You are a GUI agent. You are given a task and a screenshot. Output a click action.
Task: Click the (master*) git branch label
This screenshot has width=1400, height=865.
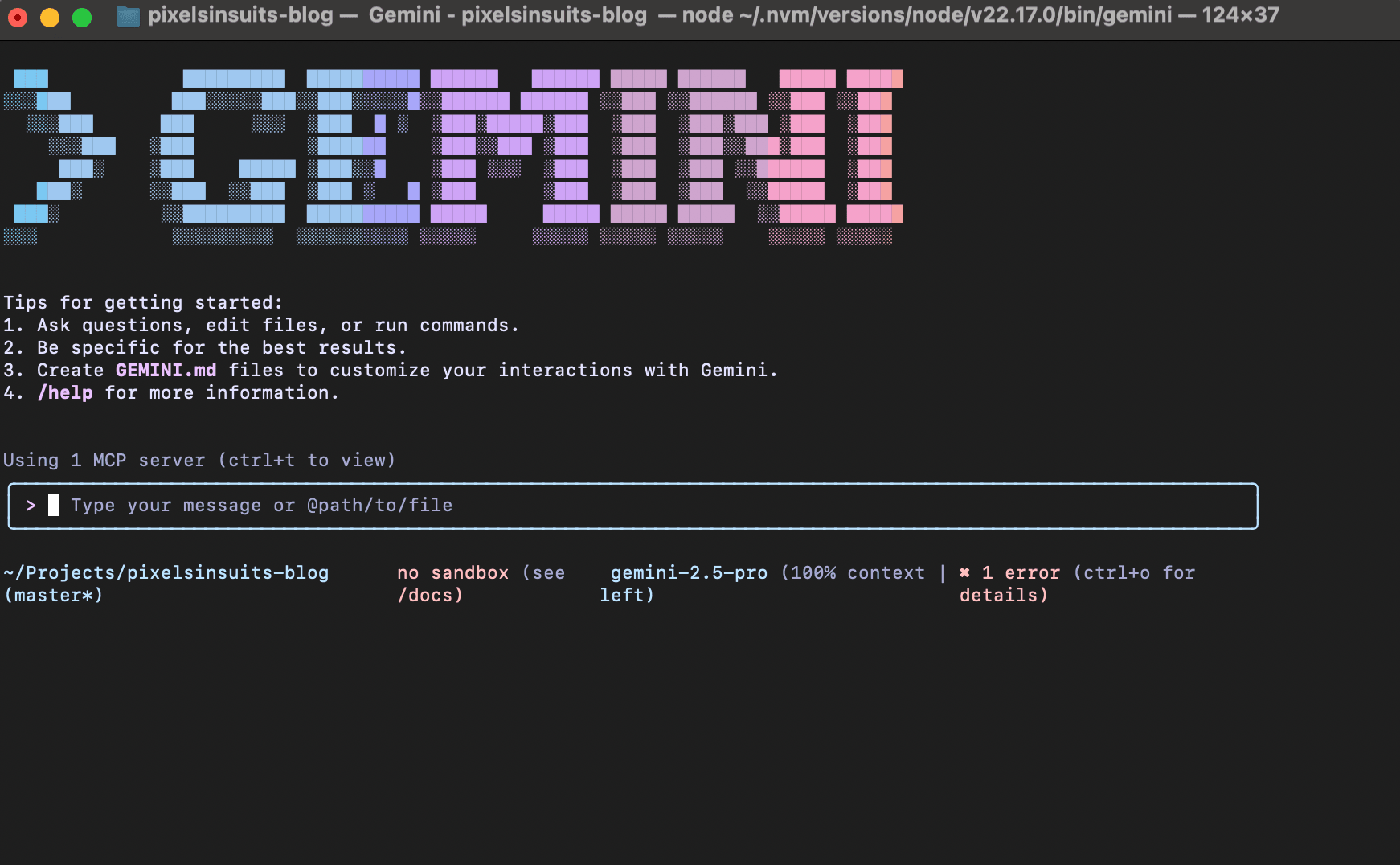53,595
